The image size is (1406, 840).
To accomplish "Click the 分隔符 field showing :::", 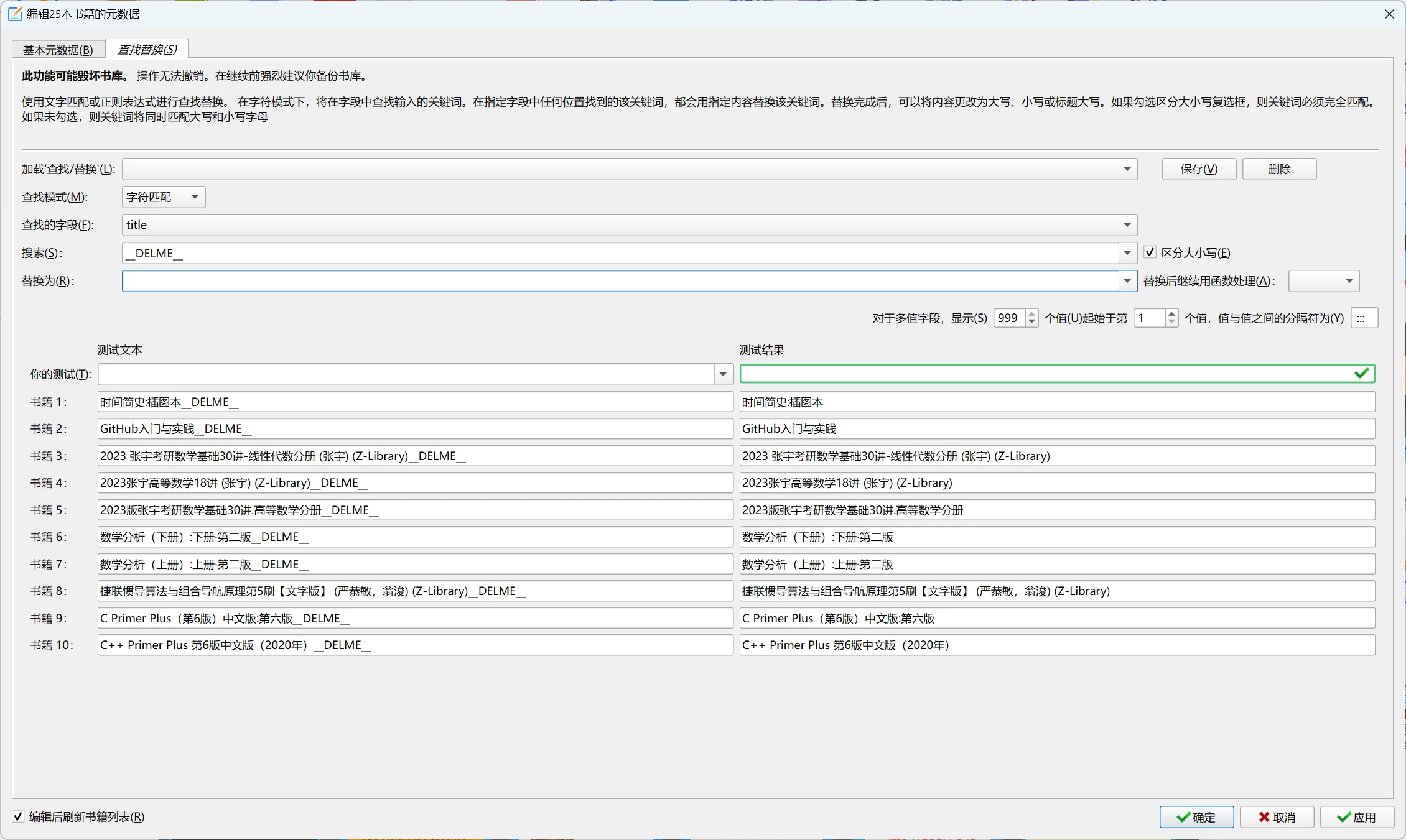I will coord(1364,318).
